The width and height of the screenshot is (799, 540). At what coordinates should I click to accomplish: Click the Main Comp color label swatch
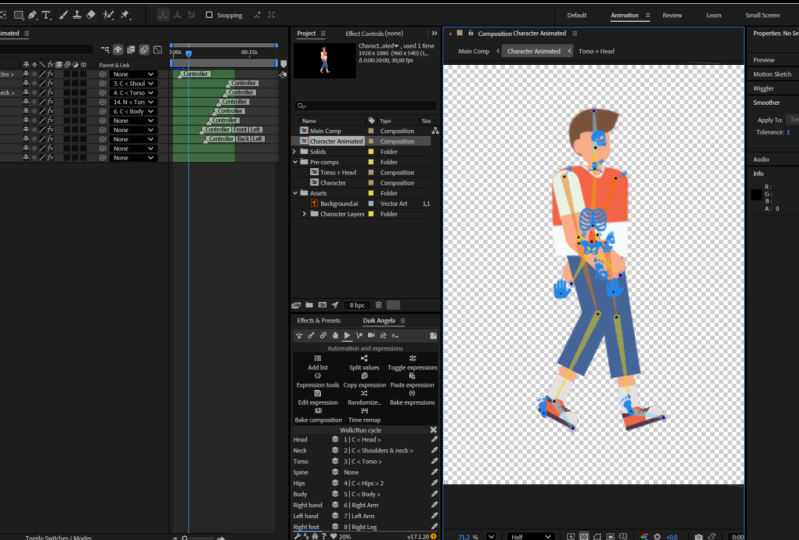[371, 131]
